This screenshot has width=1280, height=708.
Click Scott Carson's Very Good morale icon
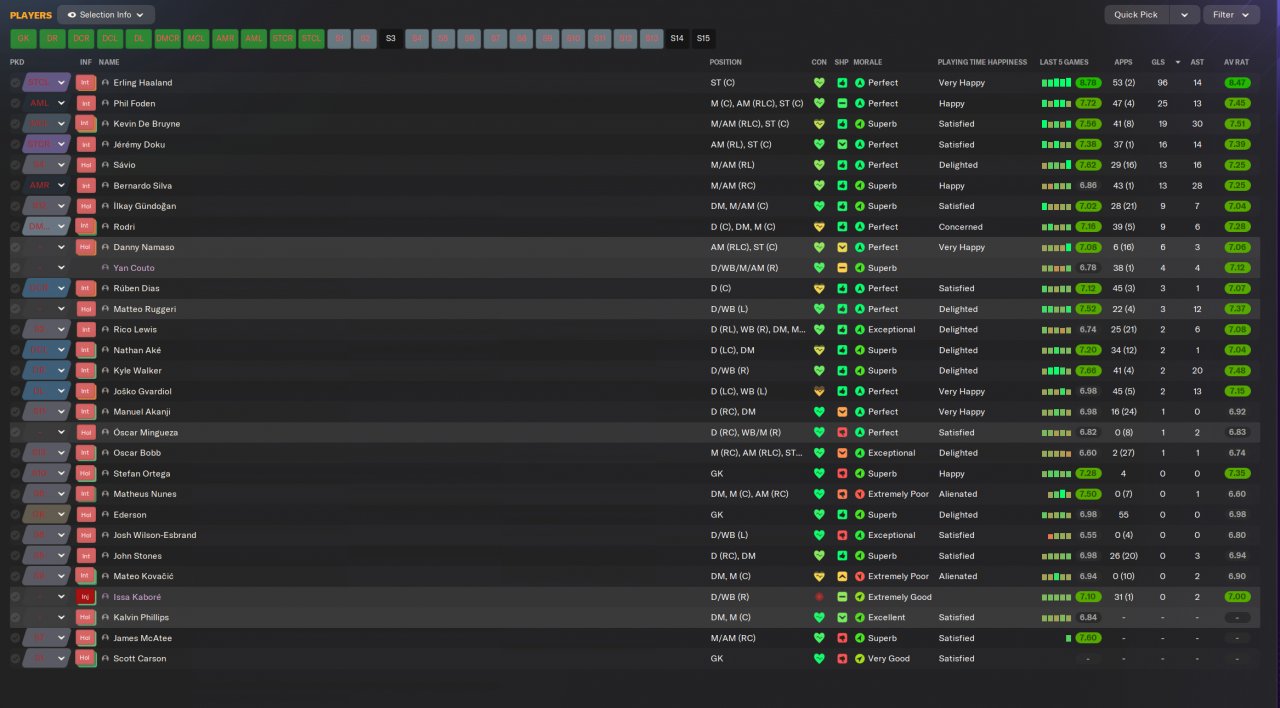860,659
